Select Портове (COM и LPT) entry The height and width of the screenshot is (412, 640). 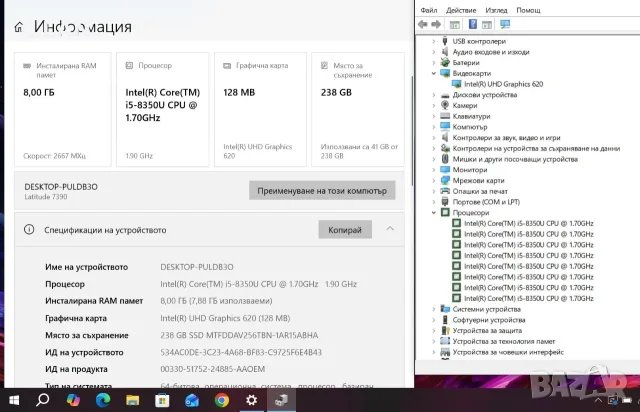[486, 202]
